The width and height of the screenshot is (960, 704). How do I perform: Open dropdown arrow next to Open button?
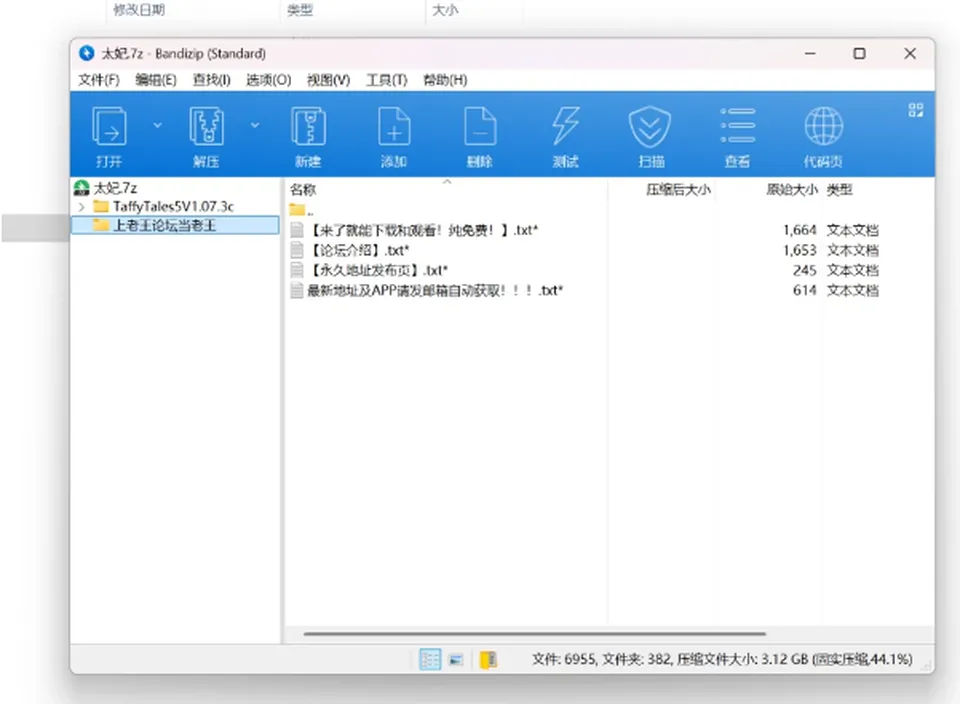pos(157,125)
